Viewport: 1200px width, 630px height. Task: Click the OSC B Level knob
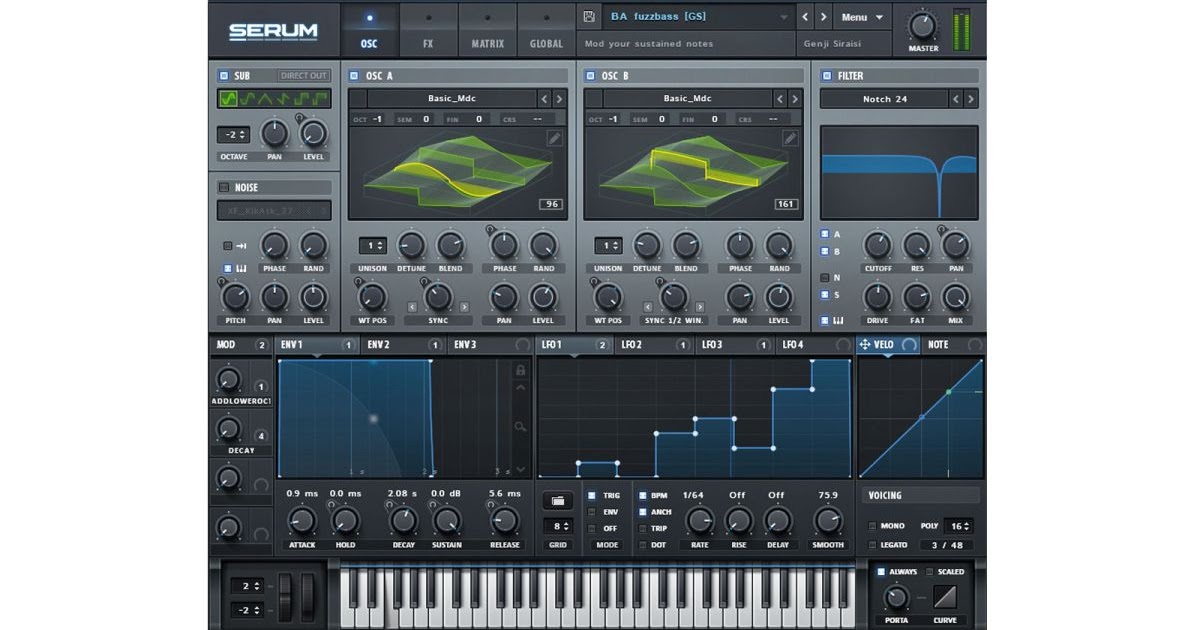pos(779,296)
